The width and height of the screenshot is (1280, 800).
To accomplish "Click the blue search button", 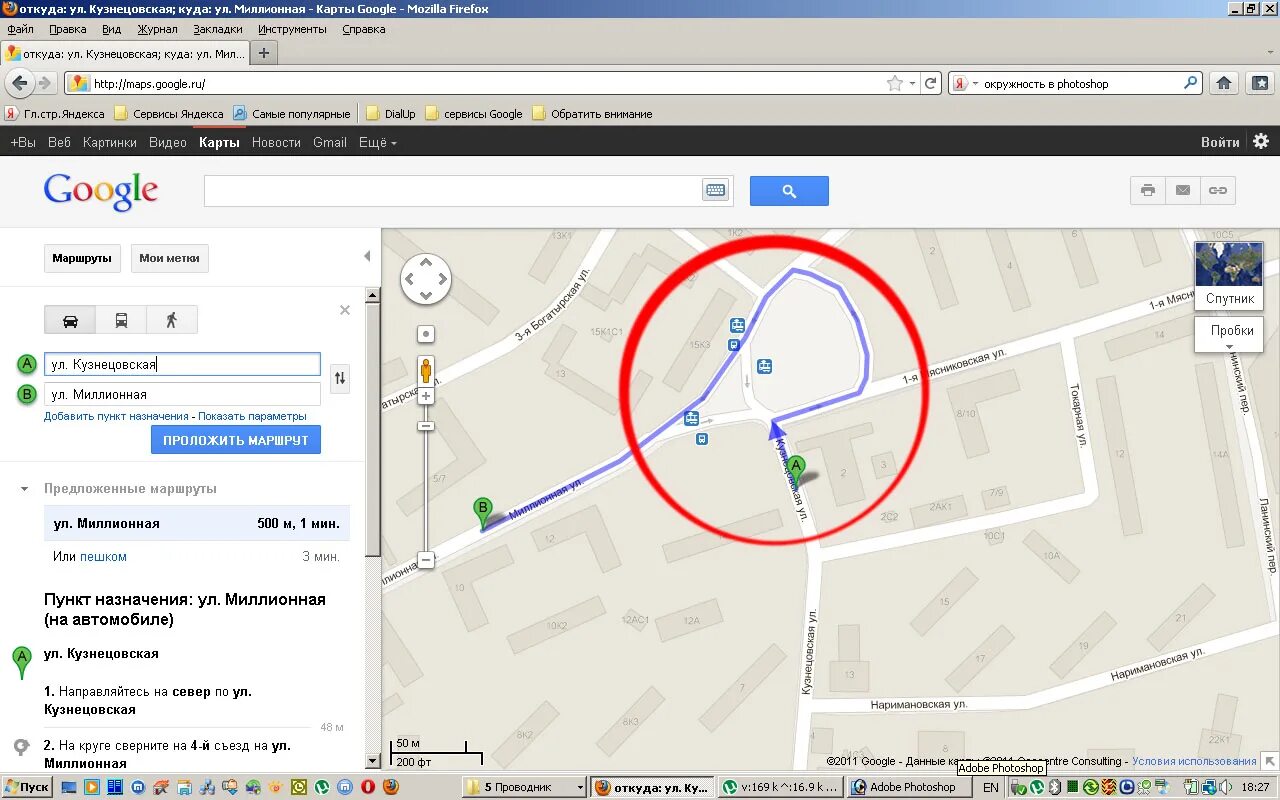I will [x=789, y=191].
